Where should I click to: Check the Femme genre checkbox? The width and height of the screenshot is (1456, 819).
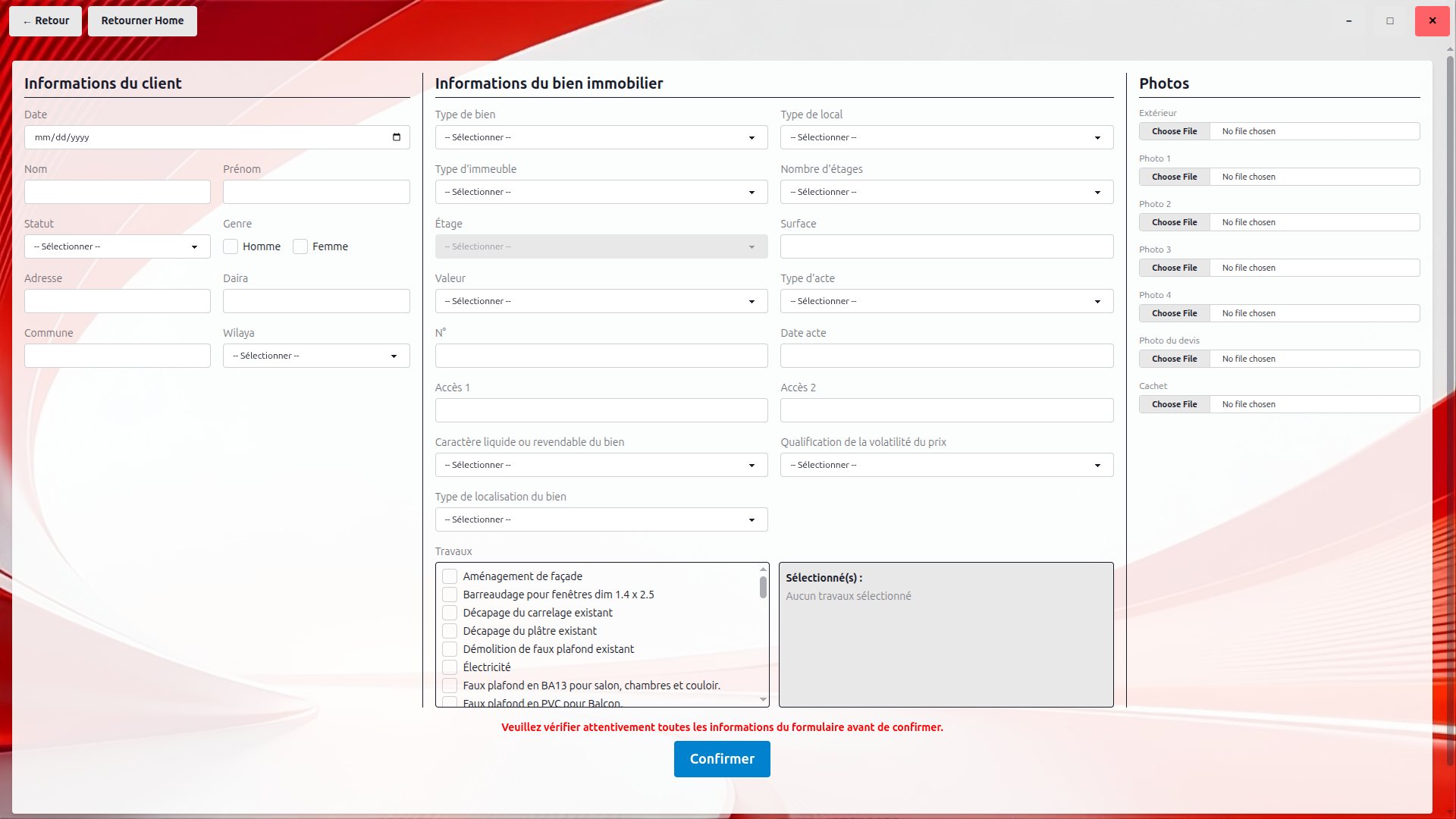(300, 246)
